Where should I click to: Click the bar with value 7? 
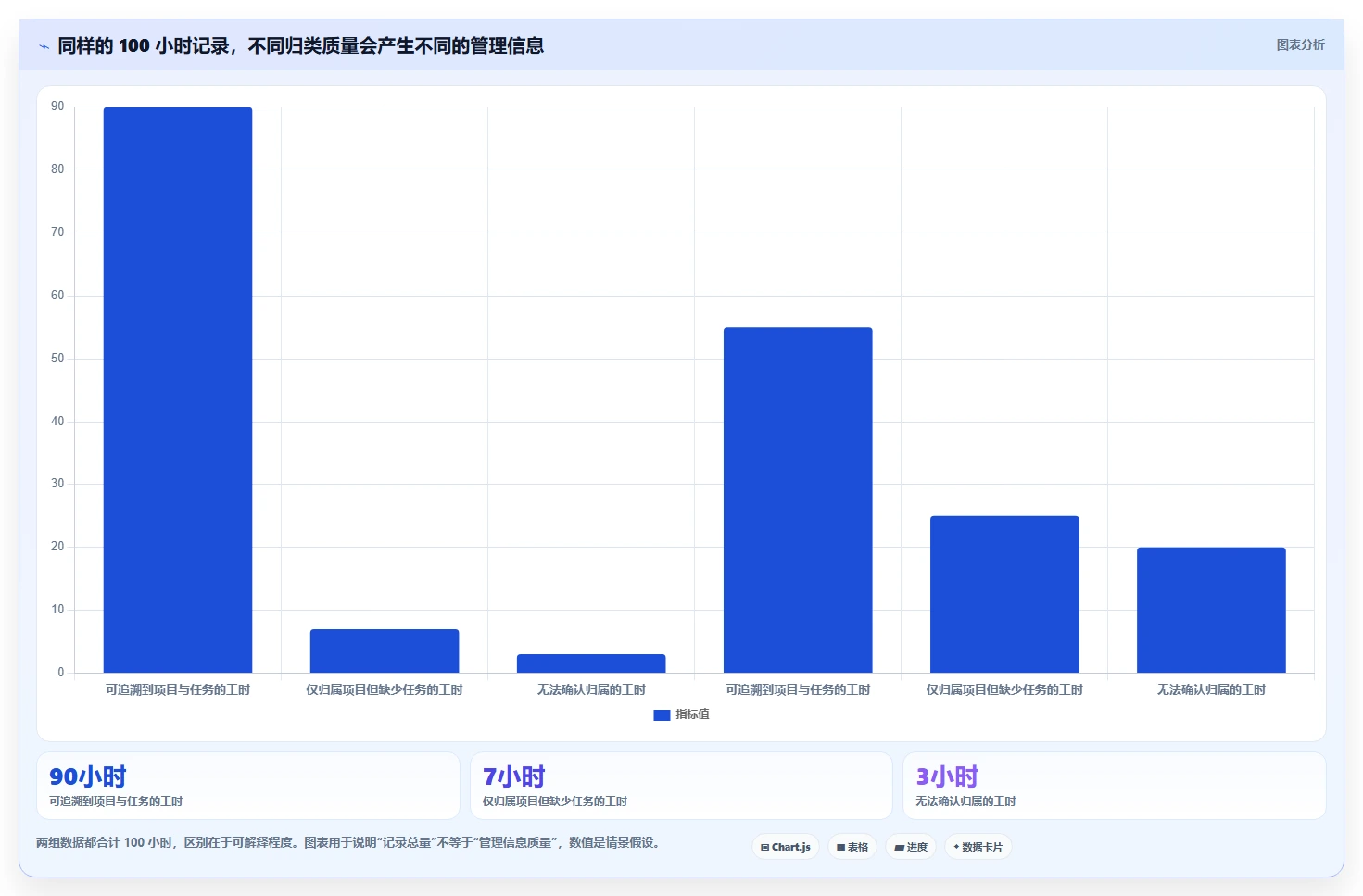coord(385,650)
